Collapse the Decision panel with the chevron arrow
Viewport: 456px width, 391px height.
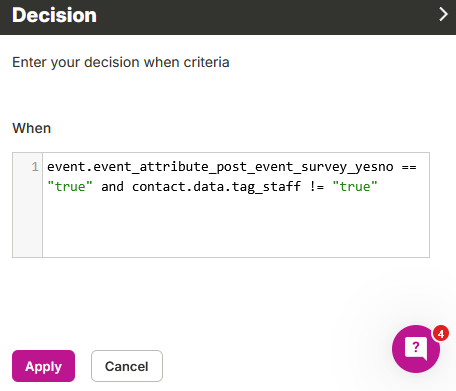click(x=443, y=14)
